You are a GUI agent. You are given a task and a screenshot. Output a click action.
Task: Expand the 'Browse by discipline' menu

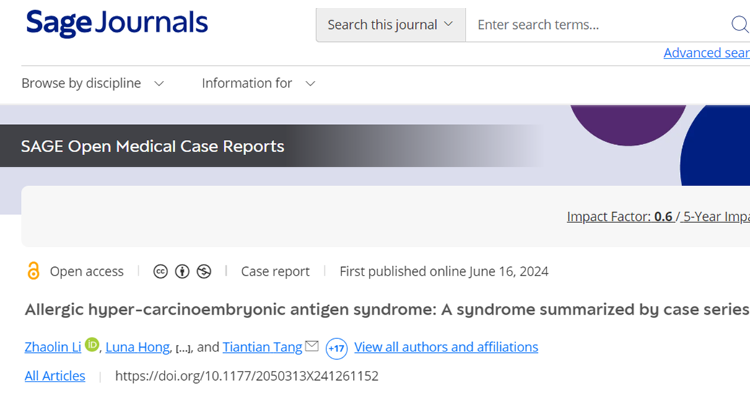pos(93,83)
